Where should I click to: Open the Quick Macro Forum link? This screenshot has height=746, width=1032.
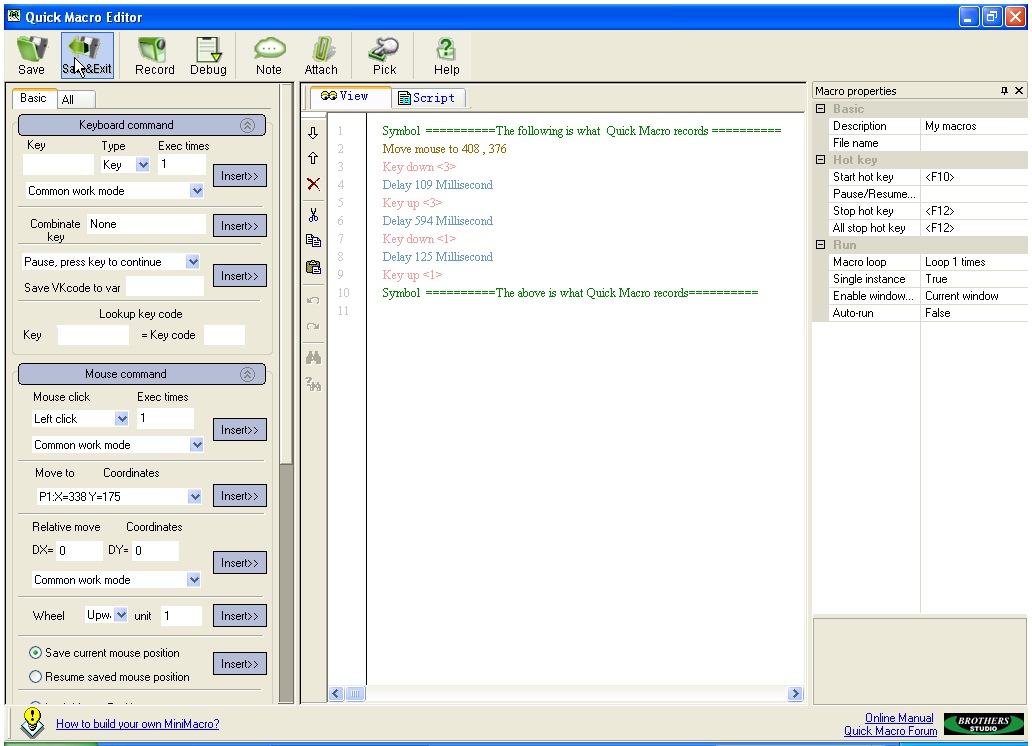(890, 731)
